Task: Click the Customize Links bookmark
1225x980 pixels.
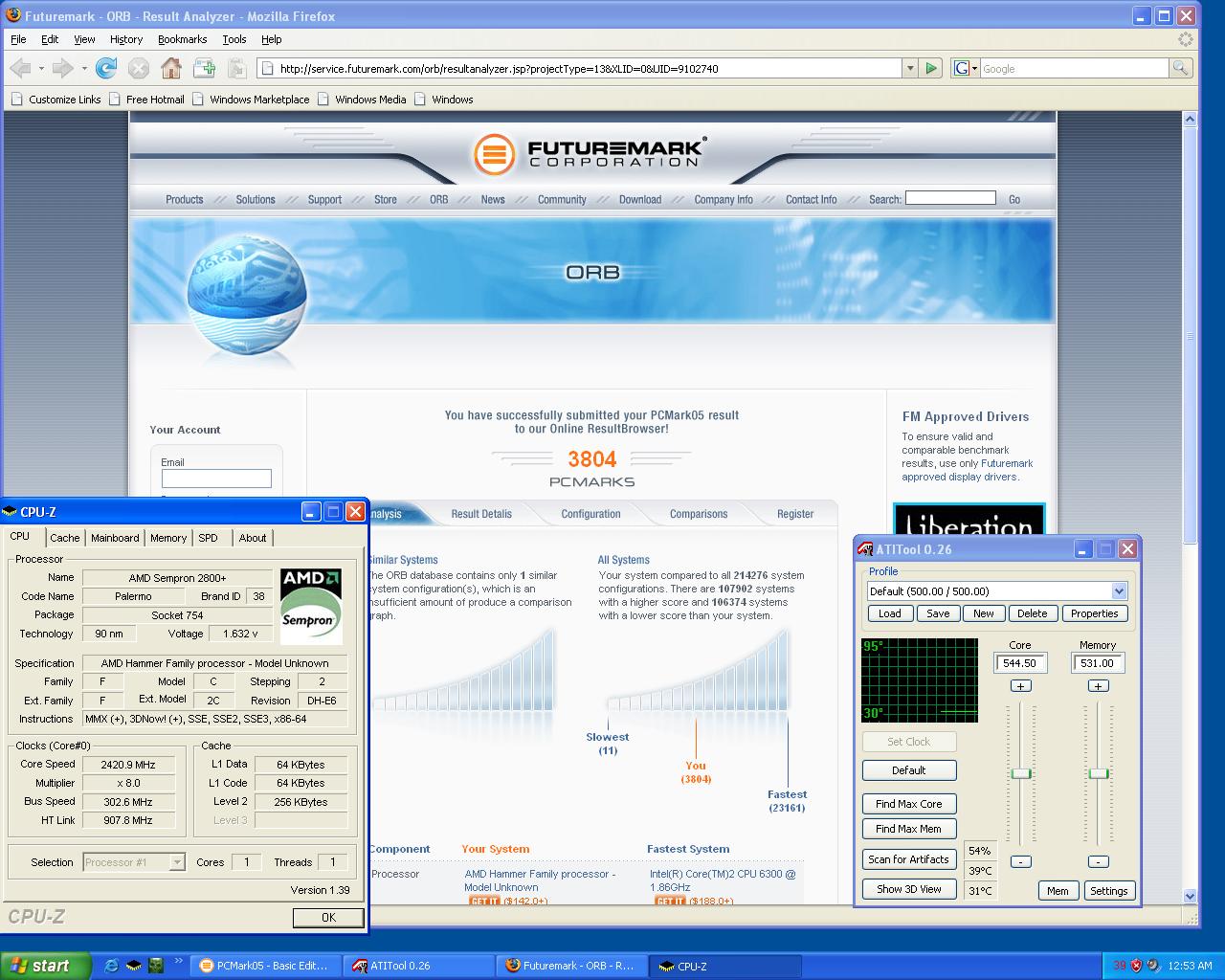Action: click(x=56, y=100)
